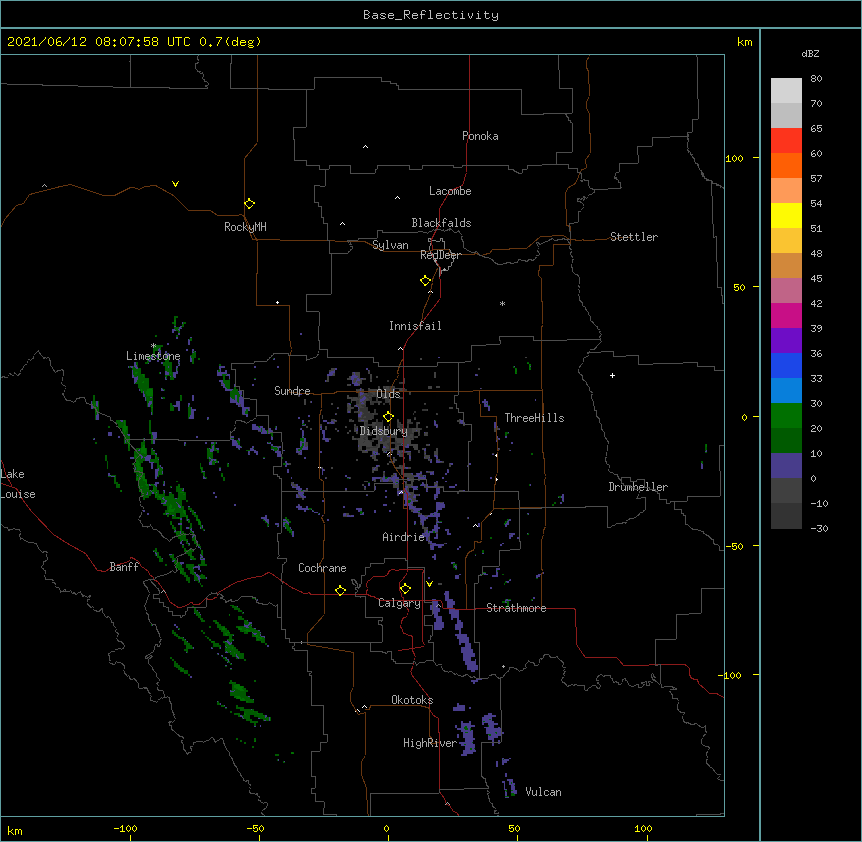Click the RedDeer city label
The image size is (862, 842).
click(x=440, y=255)
